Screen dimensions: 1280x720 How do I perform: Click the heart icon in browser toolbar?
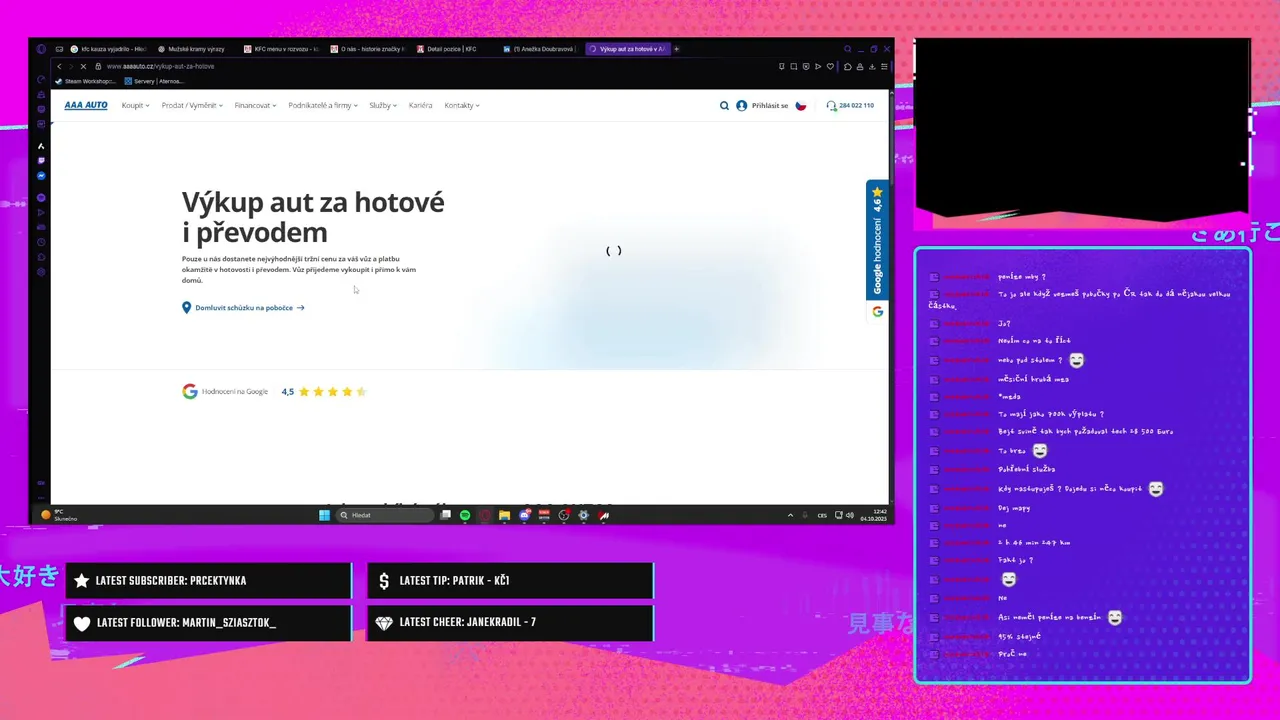(x=830, y=66)
